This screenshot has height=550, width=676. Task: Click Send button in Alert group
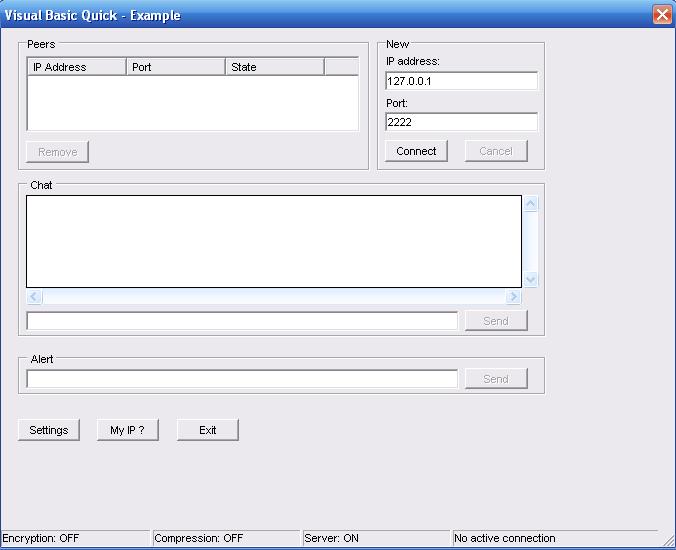[496, 379]
